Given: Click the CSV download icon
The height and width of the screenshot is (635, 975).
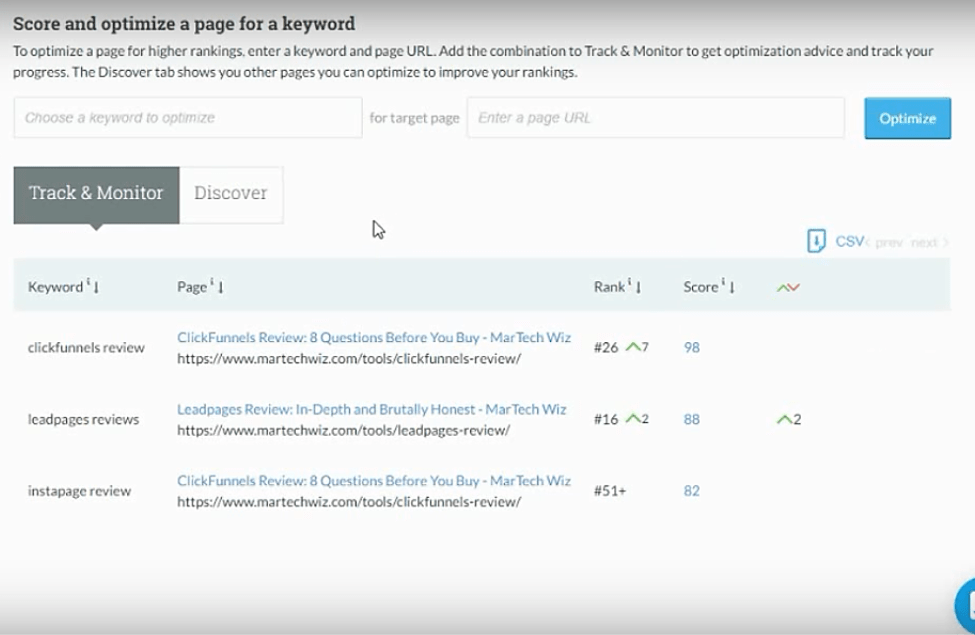Looking at the screenshot, I should click(x=816, y=241).
